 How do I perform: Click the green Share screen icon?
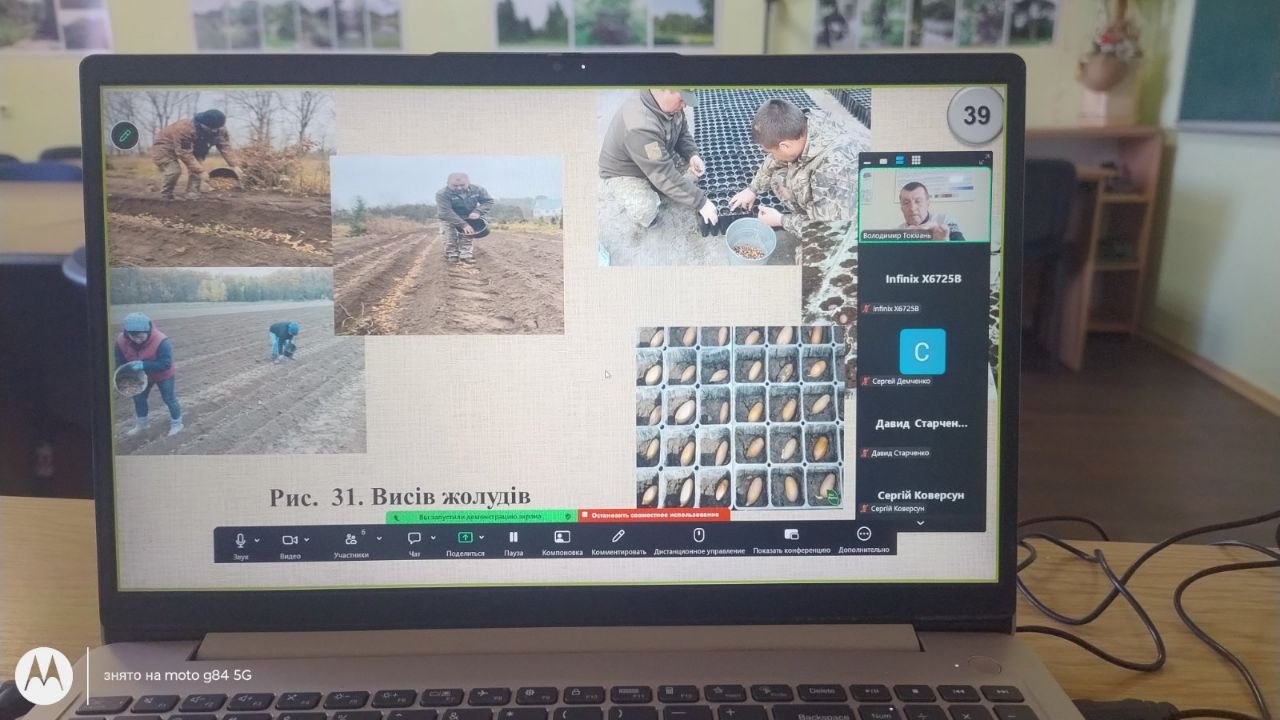(464, 538)
